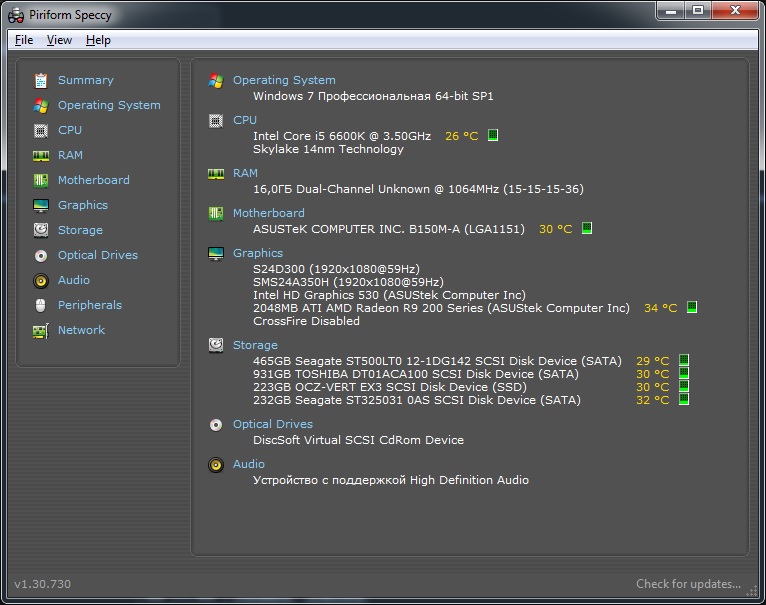Show the RAM section from sidebar
The width and height of the screenshot is (766, 605).
coord(70,155)
